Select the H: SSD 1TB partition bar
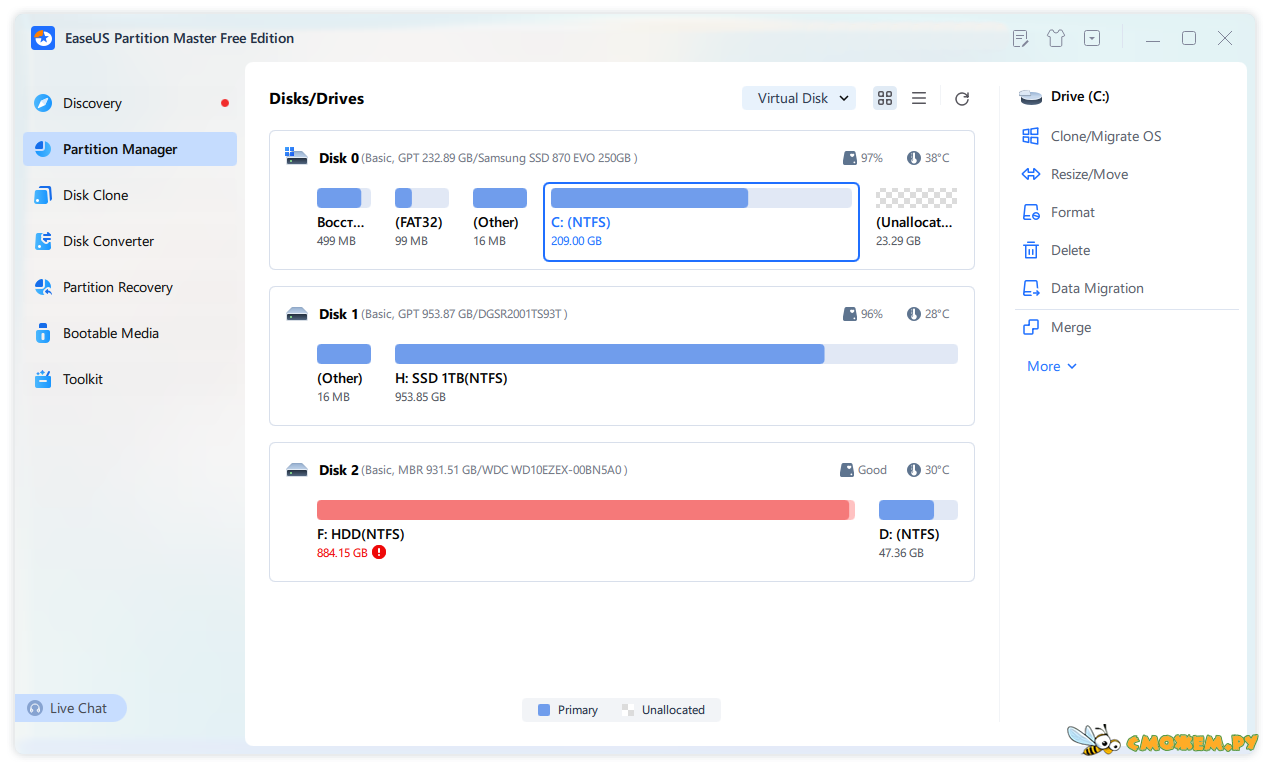Screen dimensions: 1269x767 pyautogui.click(x=676, y=354)
